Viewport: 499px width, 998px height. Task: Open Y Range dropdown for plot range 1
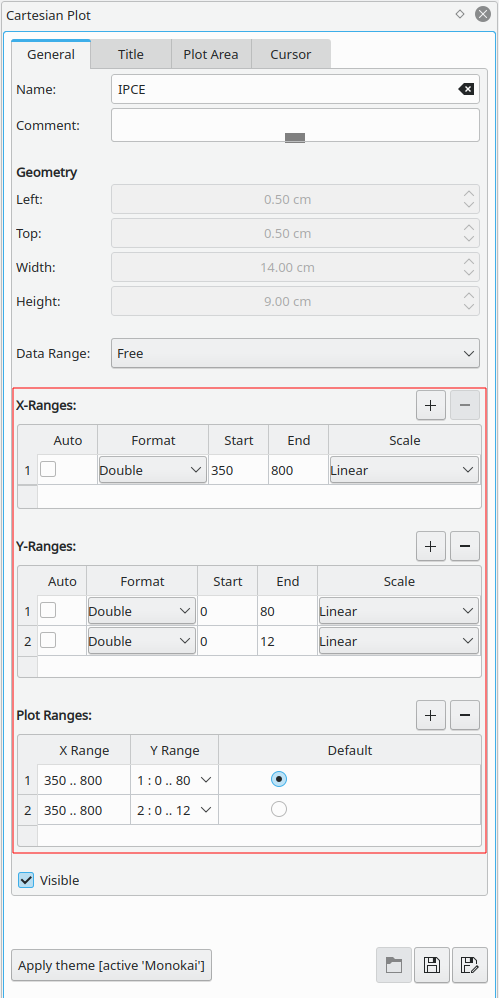point(174,780)
